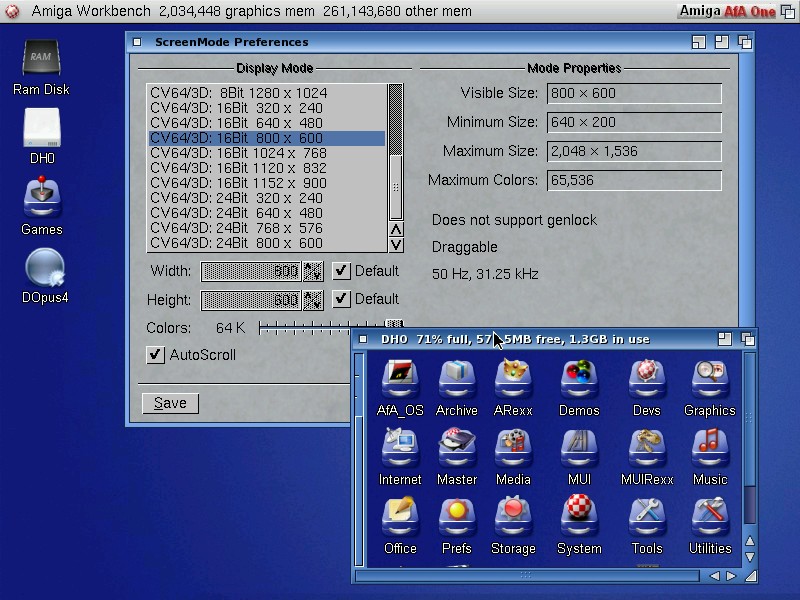Screen dimensions: 800x600
Task: Click the Width input field
Action: point(251,271)
